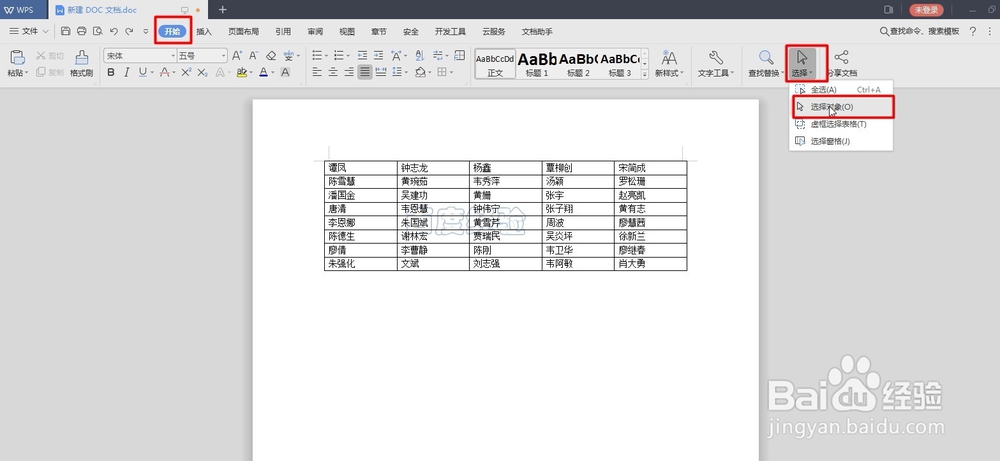Image resolution: width=1000 pixels, height=461 pixels.
Task: Expand the bullet list dropdown arrow
Action: 325,56
